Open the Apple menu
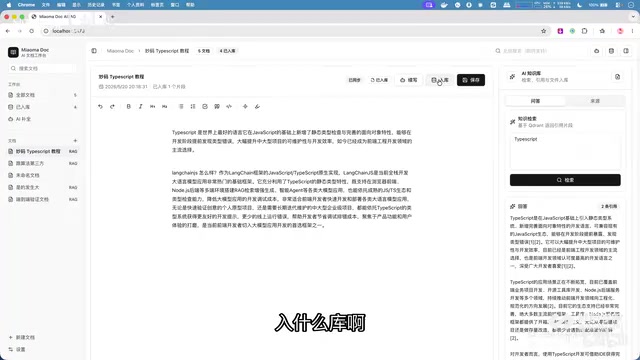Image resolution: width=640 pixels, height=360 pixels. [x=9, y=5]
